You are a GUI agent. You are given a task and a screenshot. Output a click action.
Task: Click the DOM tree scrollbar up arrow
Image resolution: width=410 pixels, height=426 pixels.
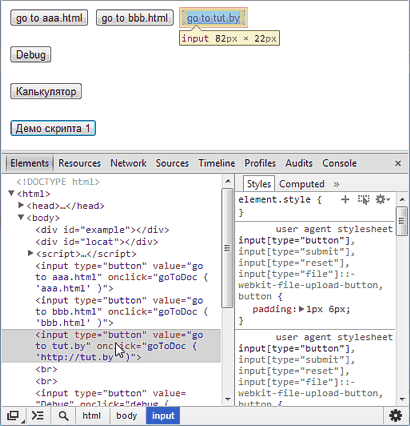[228, 181]
